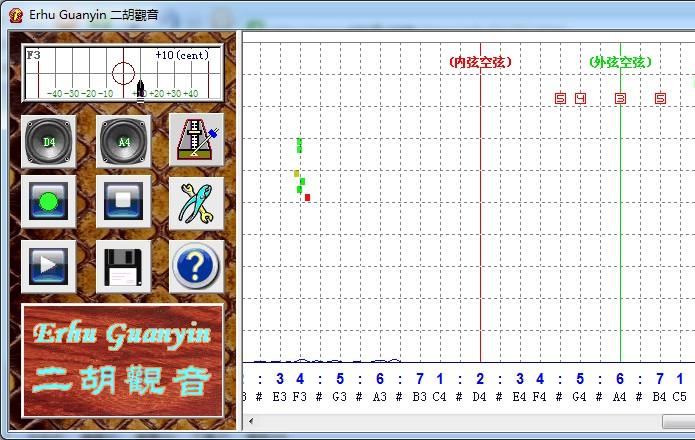
Task: Play the A4 reference tone speaker
Action: point(123,141)
